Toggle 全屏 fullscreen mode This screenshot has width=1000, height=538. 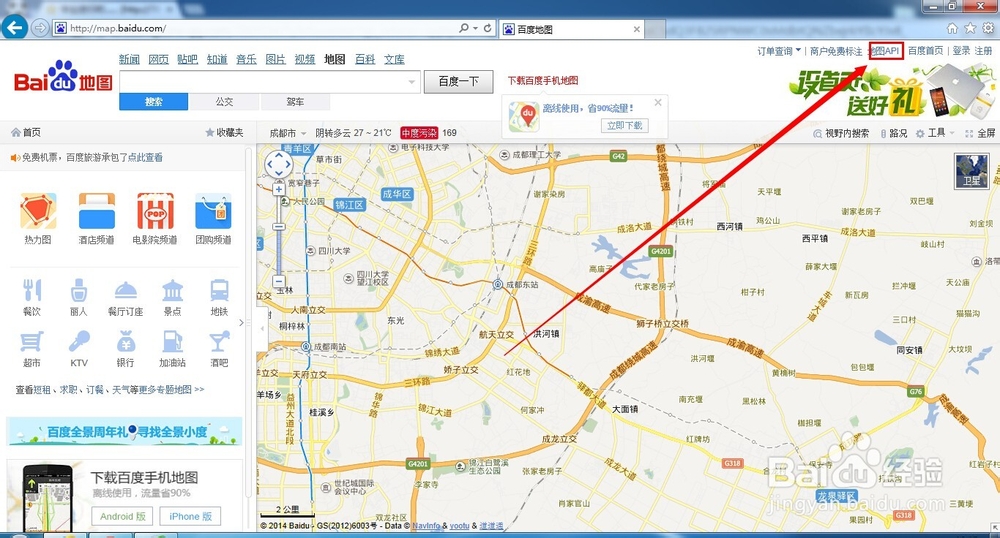[980, 133]
